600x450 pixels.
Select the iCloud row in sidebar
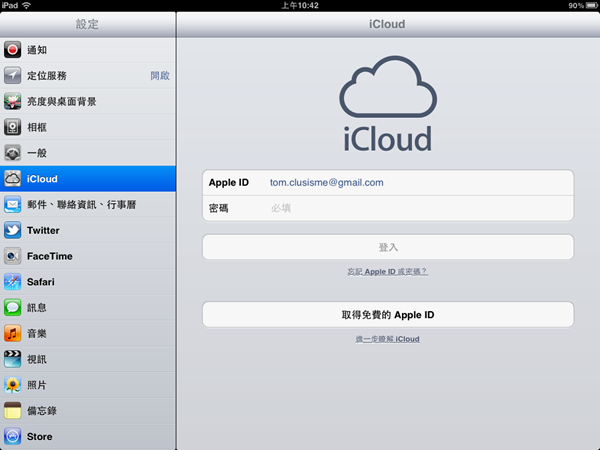point(88,178)
